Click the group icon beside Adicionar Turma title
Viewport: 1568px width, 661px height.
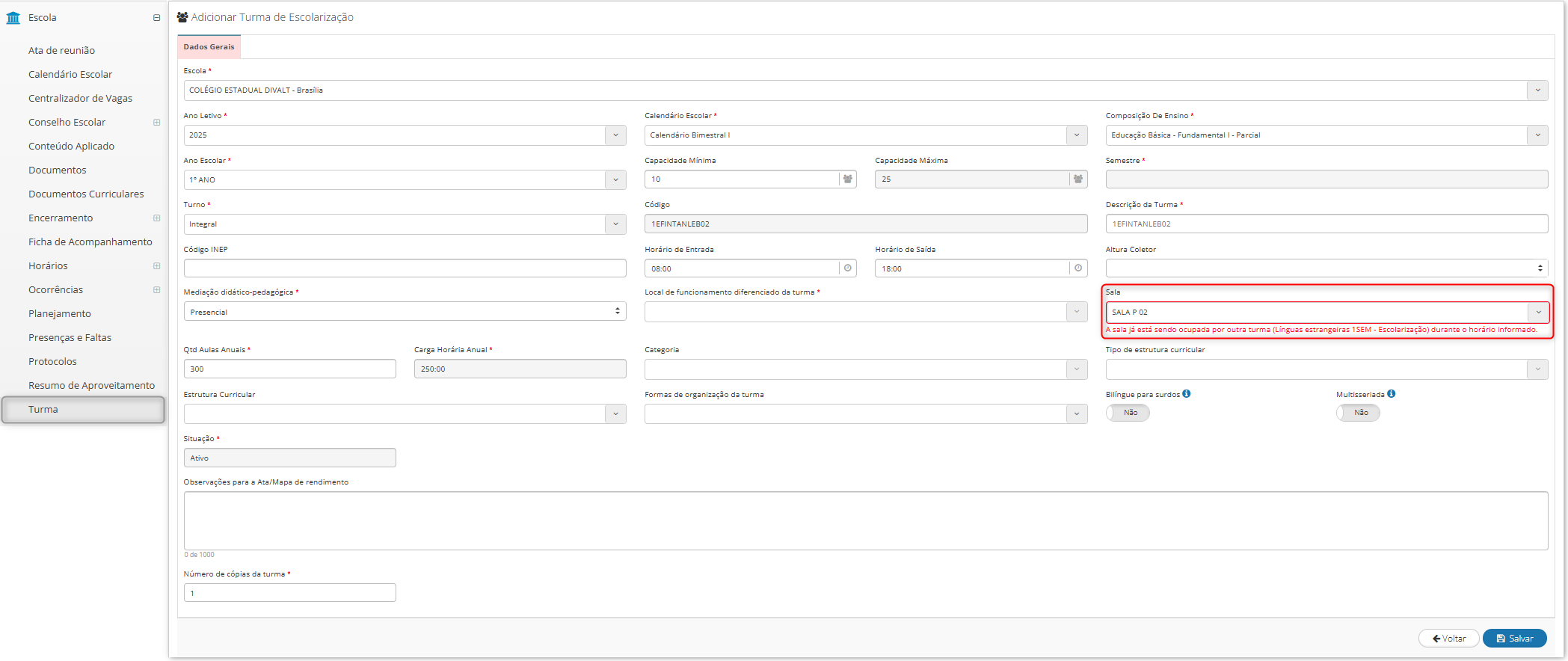pyautogui.click(x=182, y=16)
